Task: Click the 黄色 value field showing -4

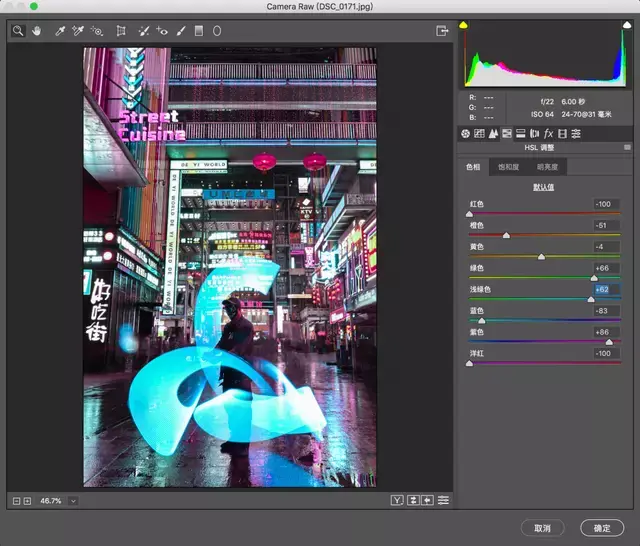Action: click(607, 246)
